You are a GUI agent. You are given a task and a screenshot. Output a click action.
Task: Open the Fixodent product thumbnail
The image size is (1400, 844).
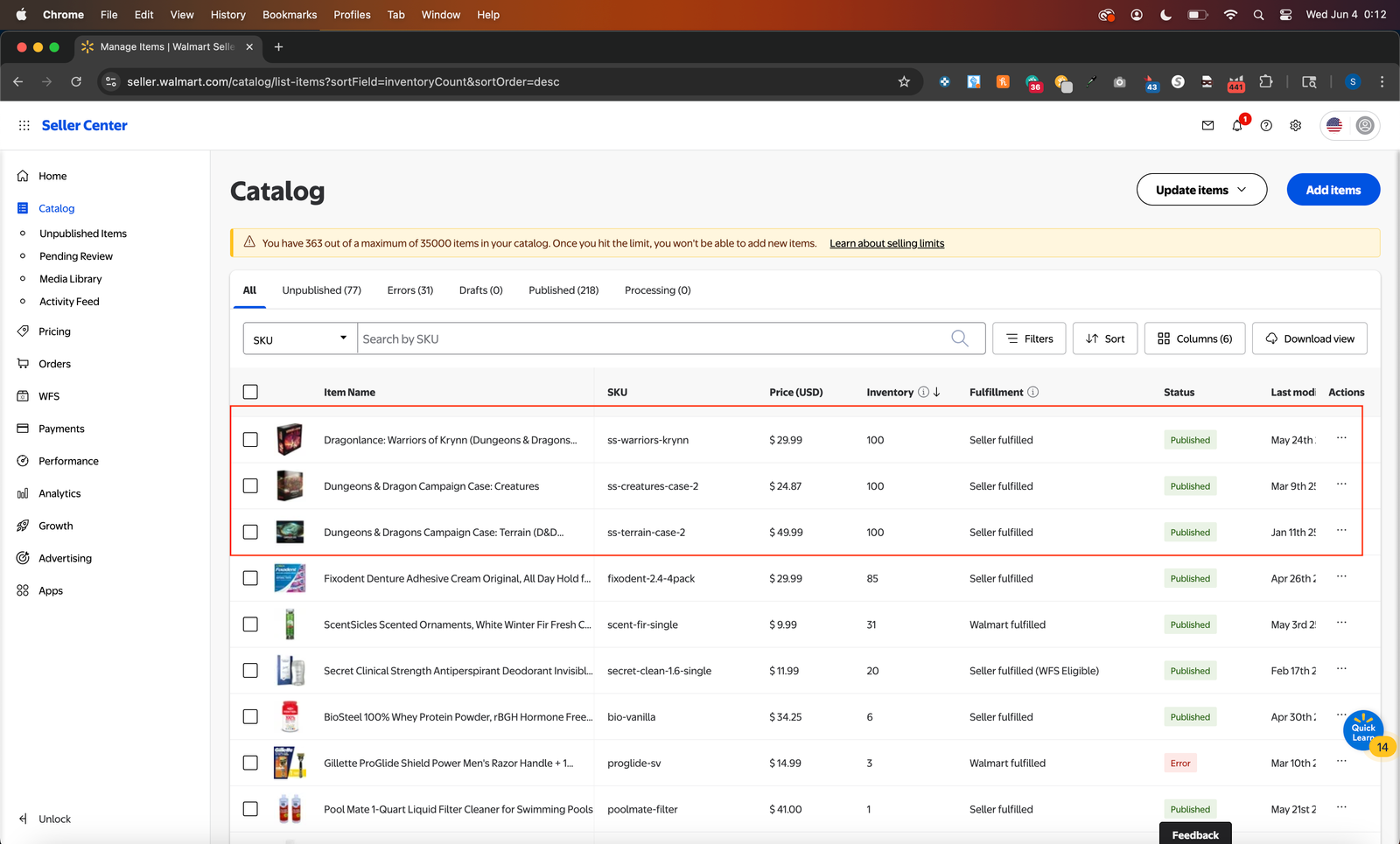click(x=290, y=578)
